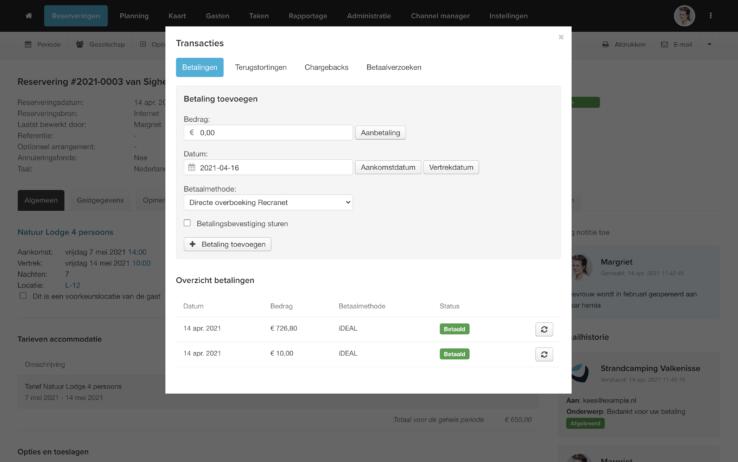738x462 pixels.
Task: Open the Channel manager menu item
Action: (x=440, y=16)
